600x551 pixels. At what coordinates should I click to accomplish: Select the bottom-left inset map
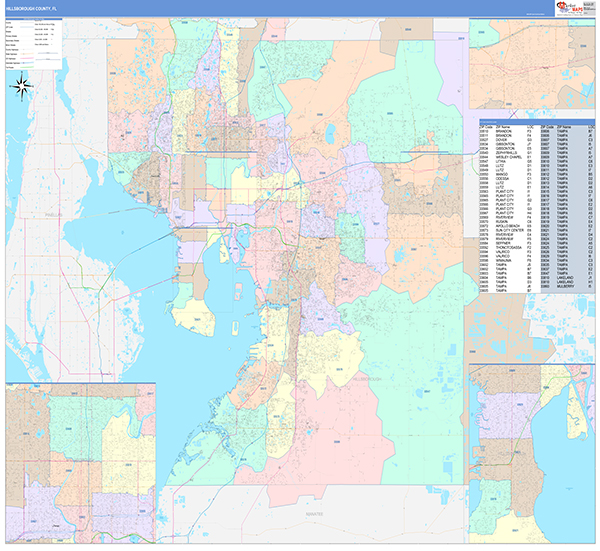[x=82, y=455]
